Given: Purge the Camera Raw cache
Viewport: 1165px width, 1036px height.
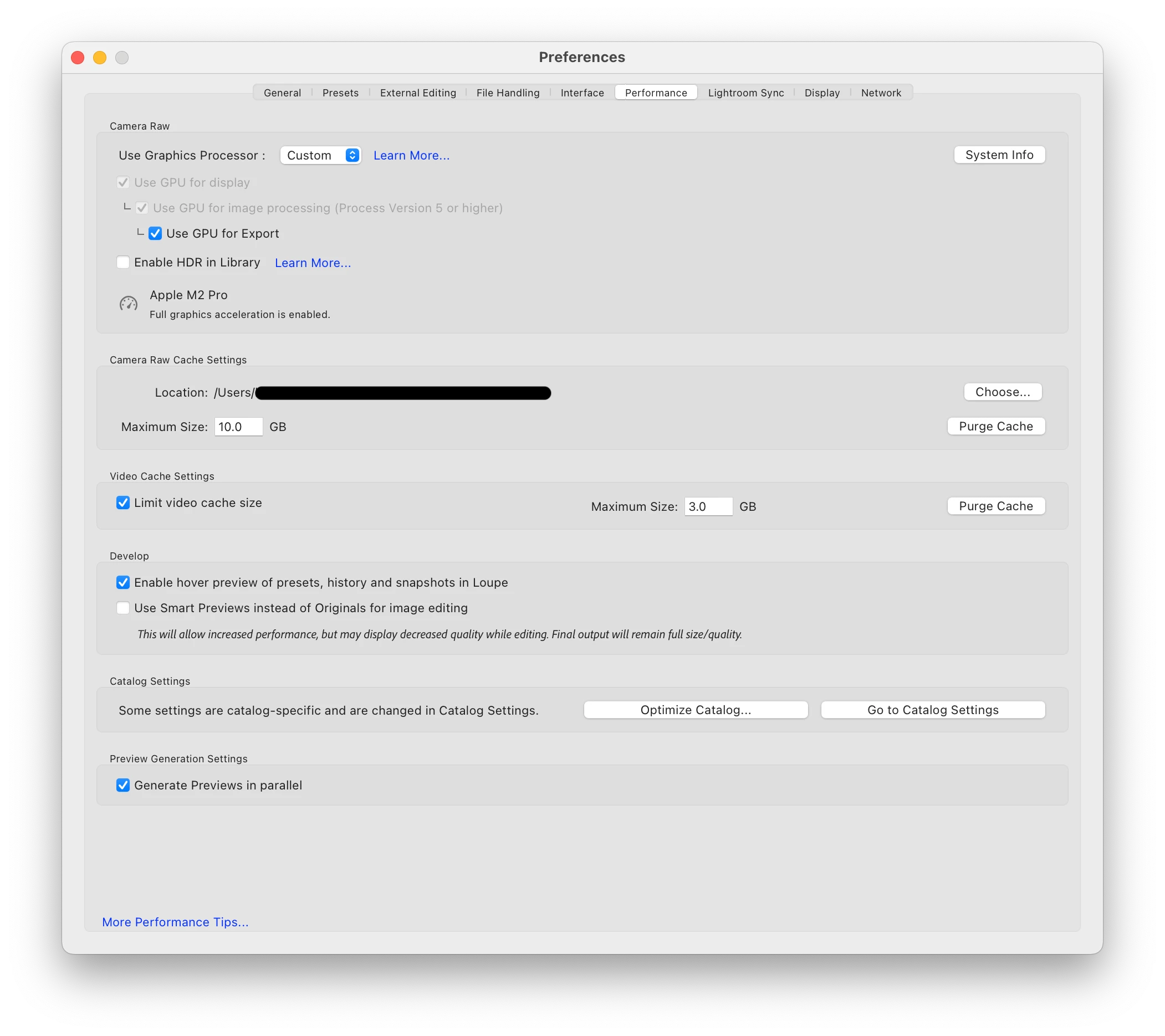Looking at the screenshot, I should [996, 426].
